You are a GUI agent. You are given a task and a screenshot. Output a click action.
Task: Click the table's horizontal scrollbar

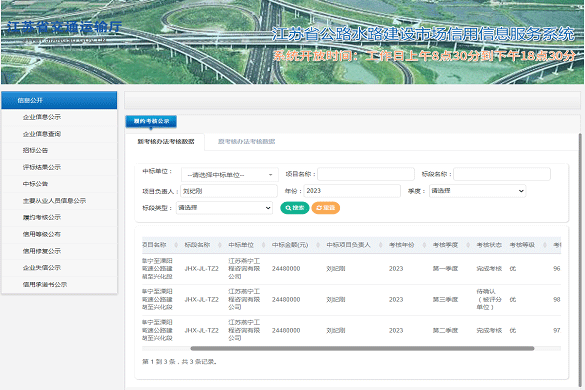point(362,349)
